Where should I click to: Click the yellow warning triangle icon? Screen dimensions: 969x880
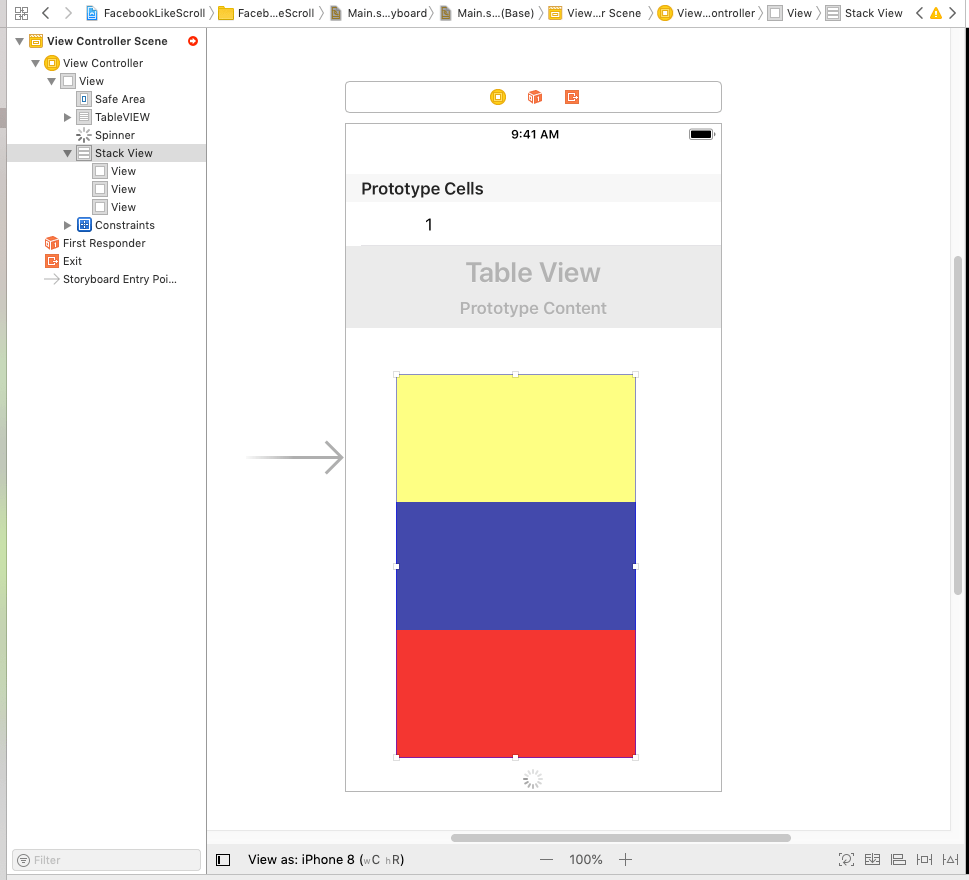click(936, 13)
